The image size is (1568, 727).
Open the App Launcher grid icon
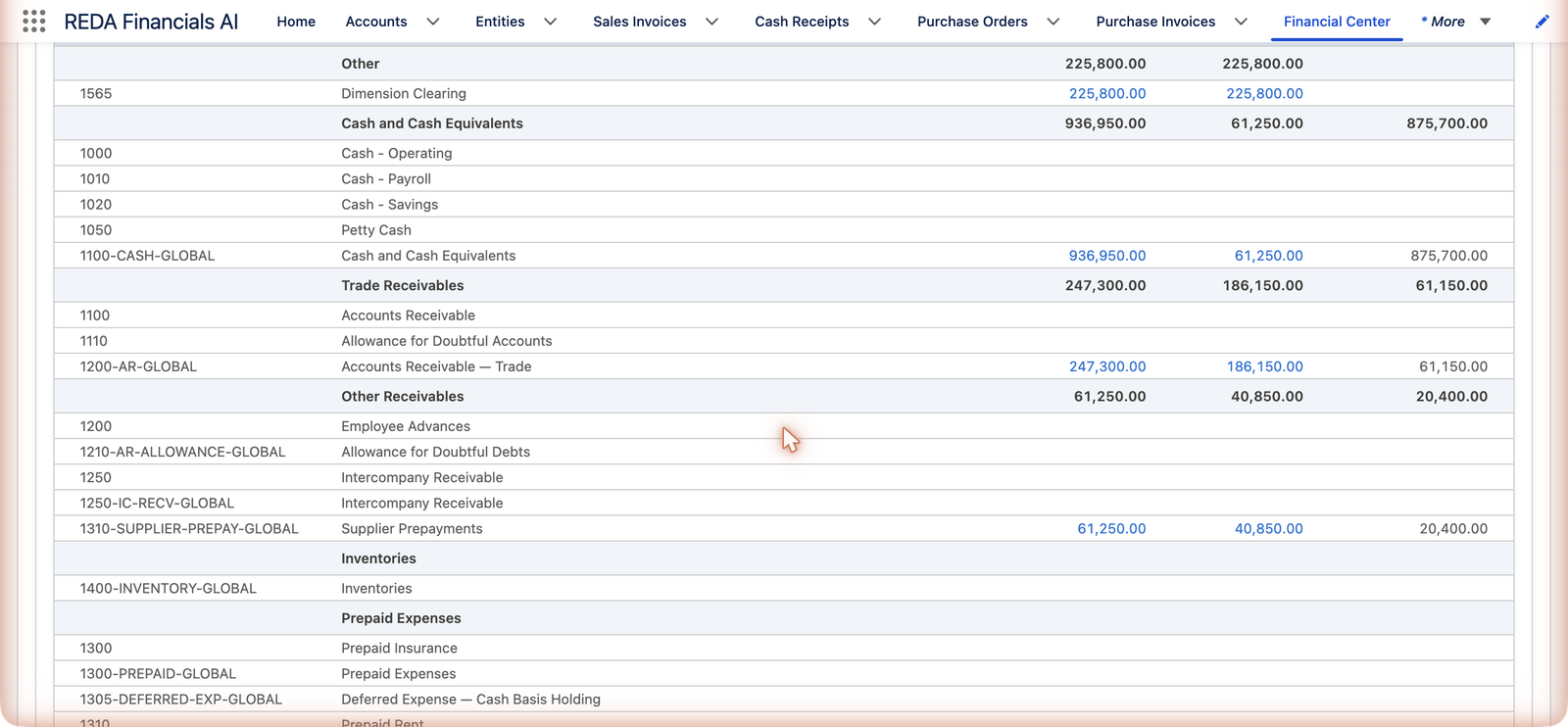click(x=33, y=22)
